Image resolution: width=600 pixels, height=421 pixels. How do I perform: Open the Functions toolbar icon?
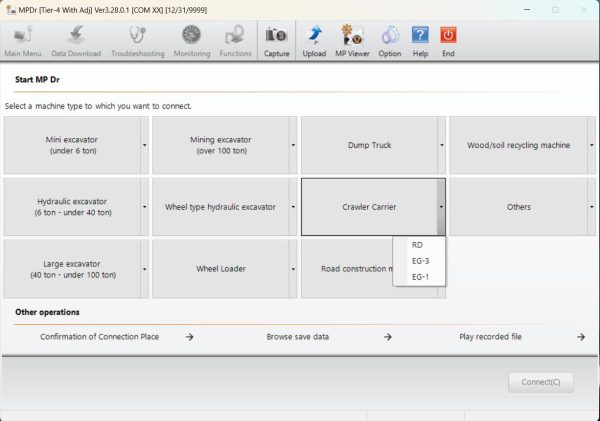tap(235, 41)
